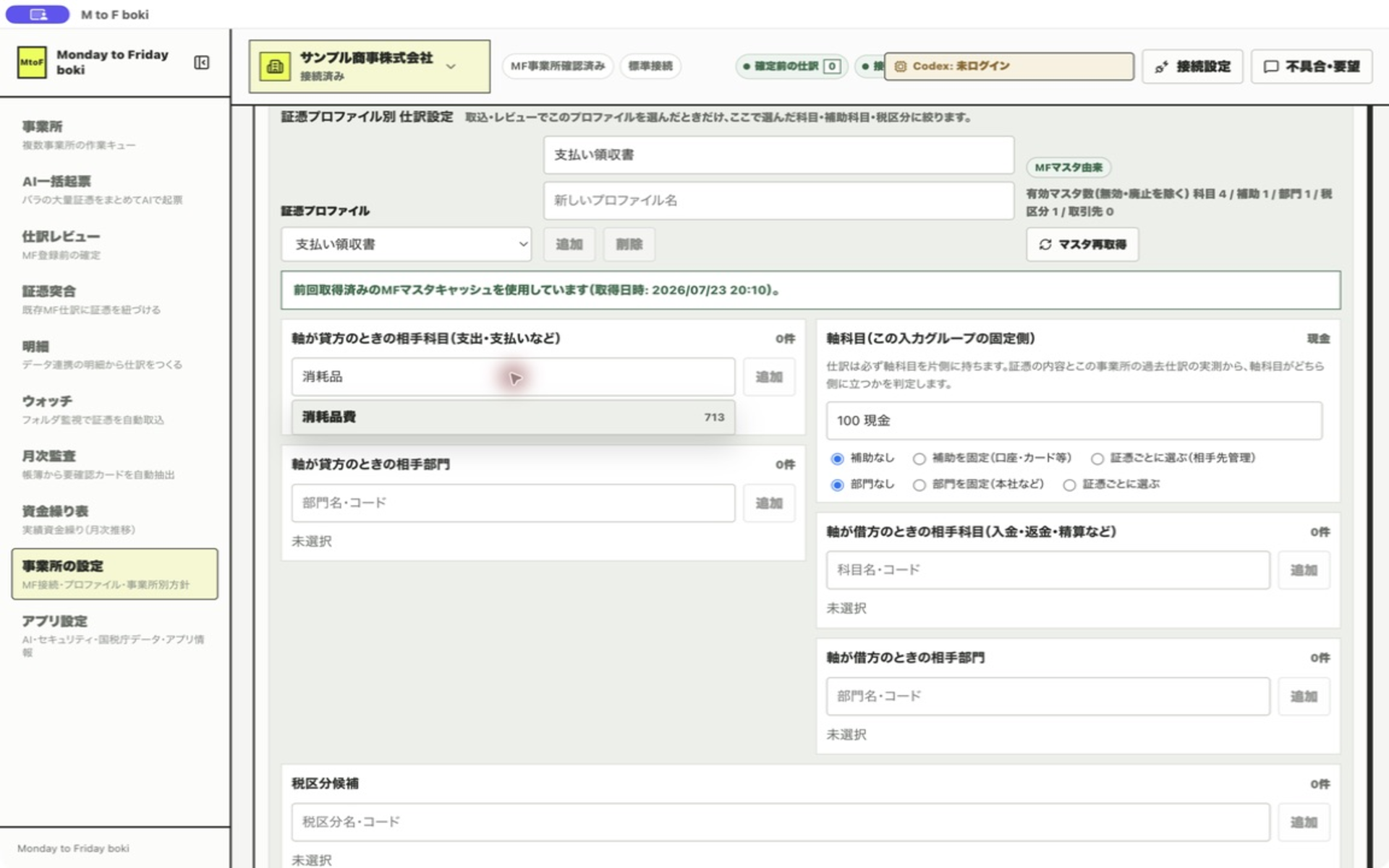Click the MF master cache notice text

coord(536,290)
